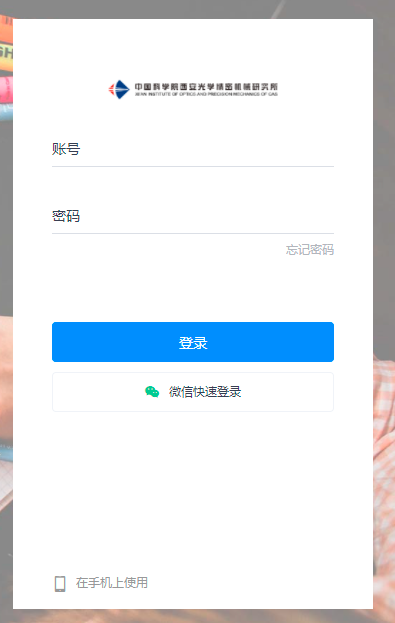Click the green WeChat icon

tap(152, 392)
